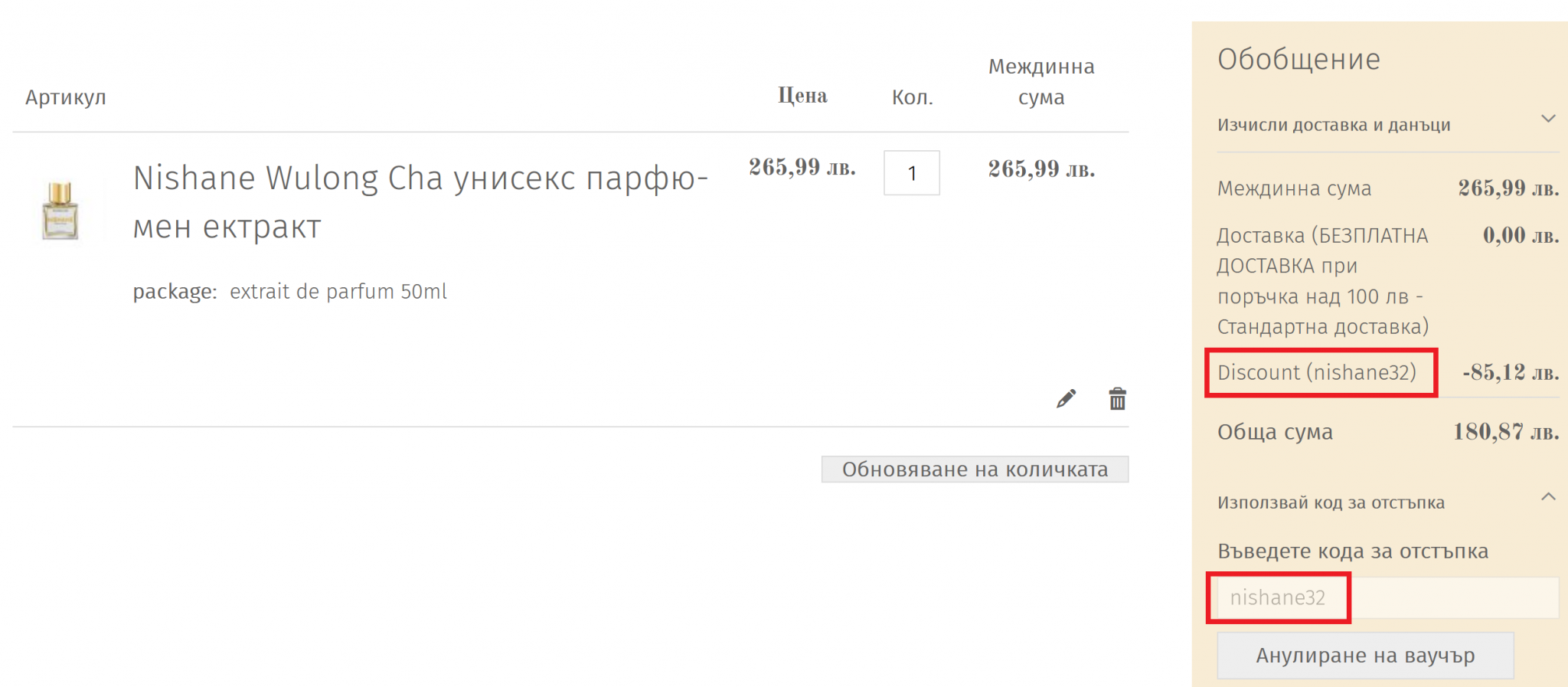Viewport: 1568px width, 687px height.
Task: Click the Обща сума total of 180,87 лв.
Action: click(x=1505, y=432)
